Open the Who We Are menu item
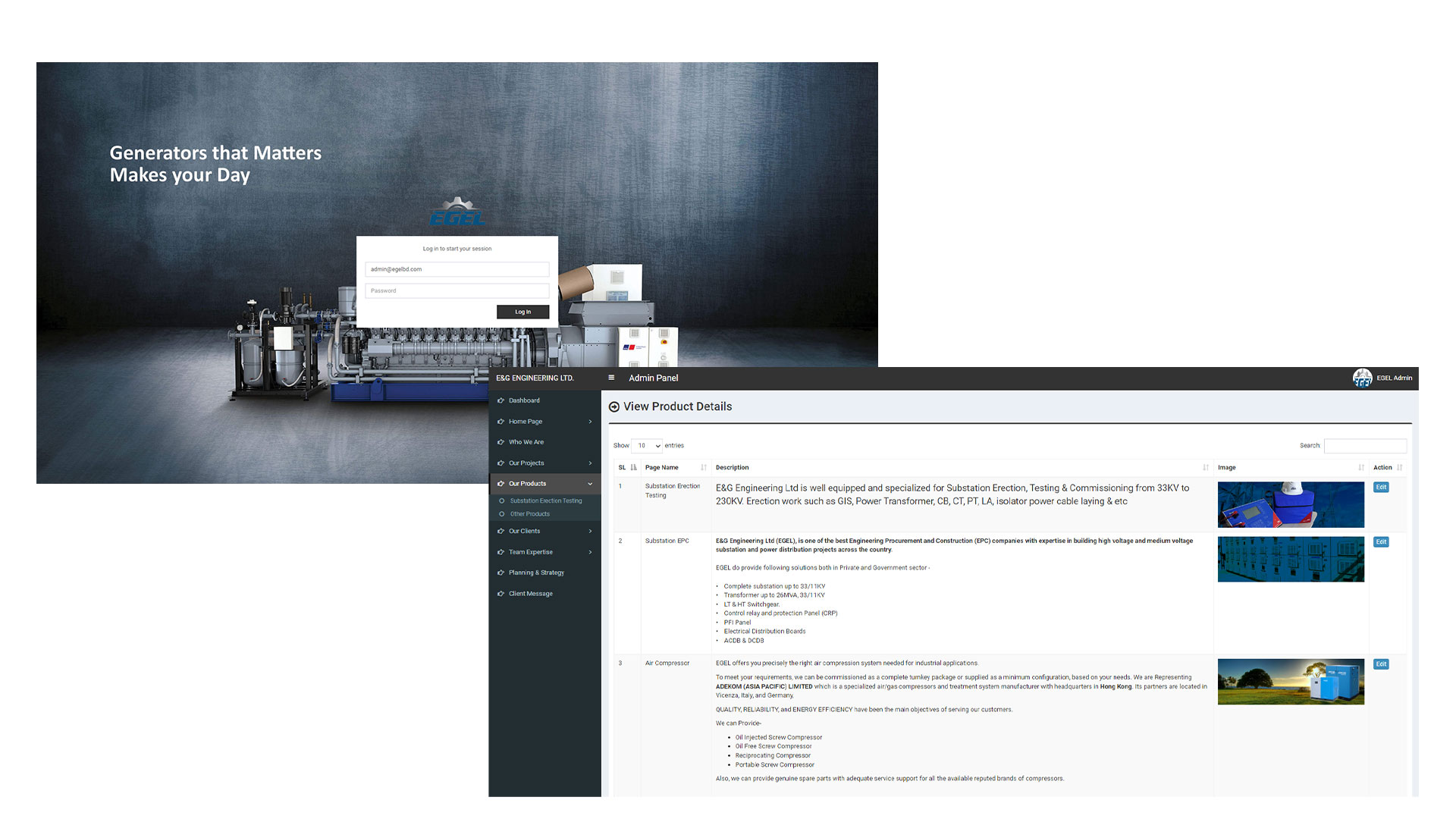The height and width of the screenshot is (819, 1456). [x=526, y=442]
